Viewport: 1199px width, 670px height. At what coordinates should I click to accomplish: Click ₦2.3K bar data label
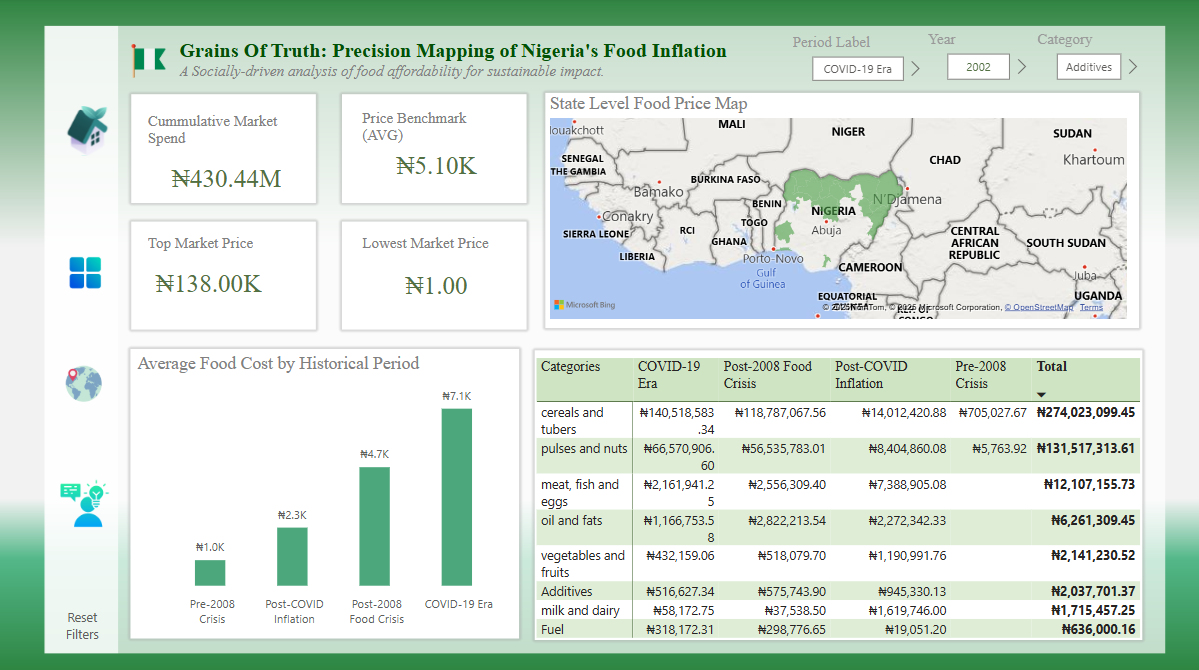tap(292, 516)
